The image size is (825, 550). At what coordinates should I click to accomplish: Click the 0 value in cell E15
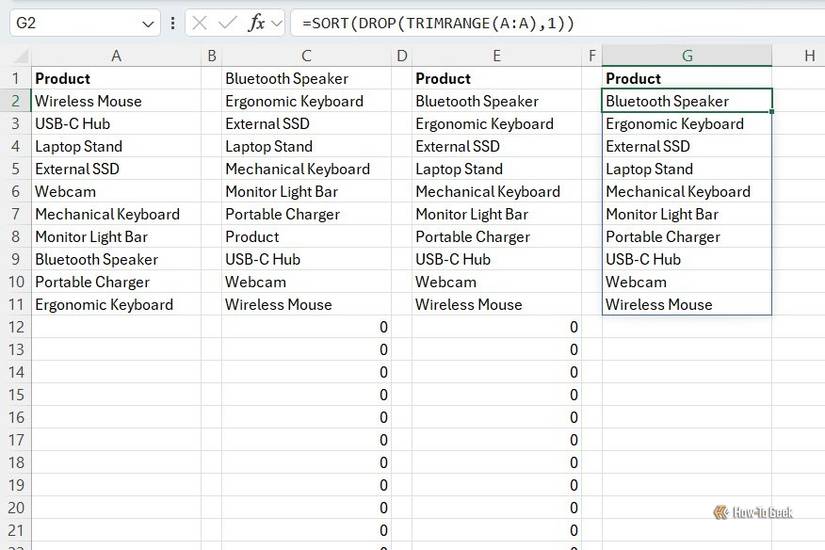click(574, 395)
